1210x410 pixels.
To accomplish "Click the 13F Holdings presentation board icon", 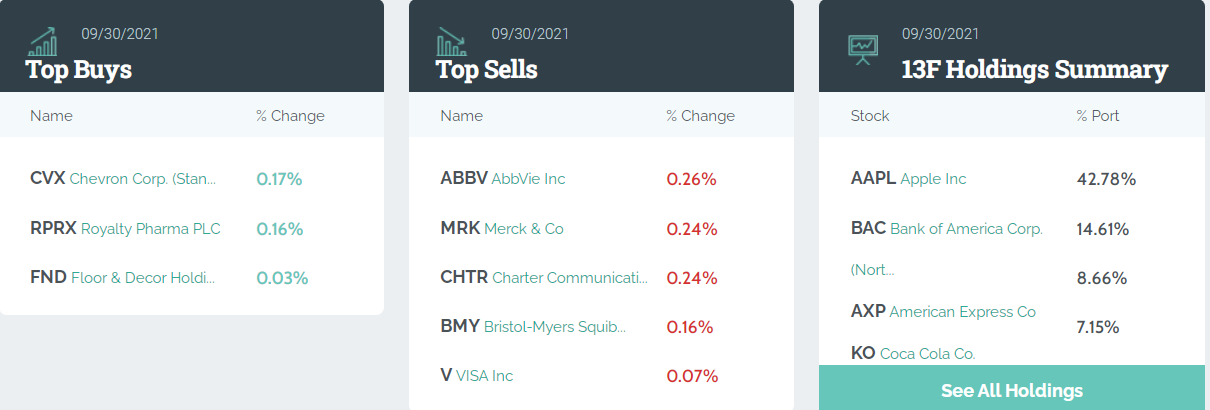I will (862, 47).
